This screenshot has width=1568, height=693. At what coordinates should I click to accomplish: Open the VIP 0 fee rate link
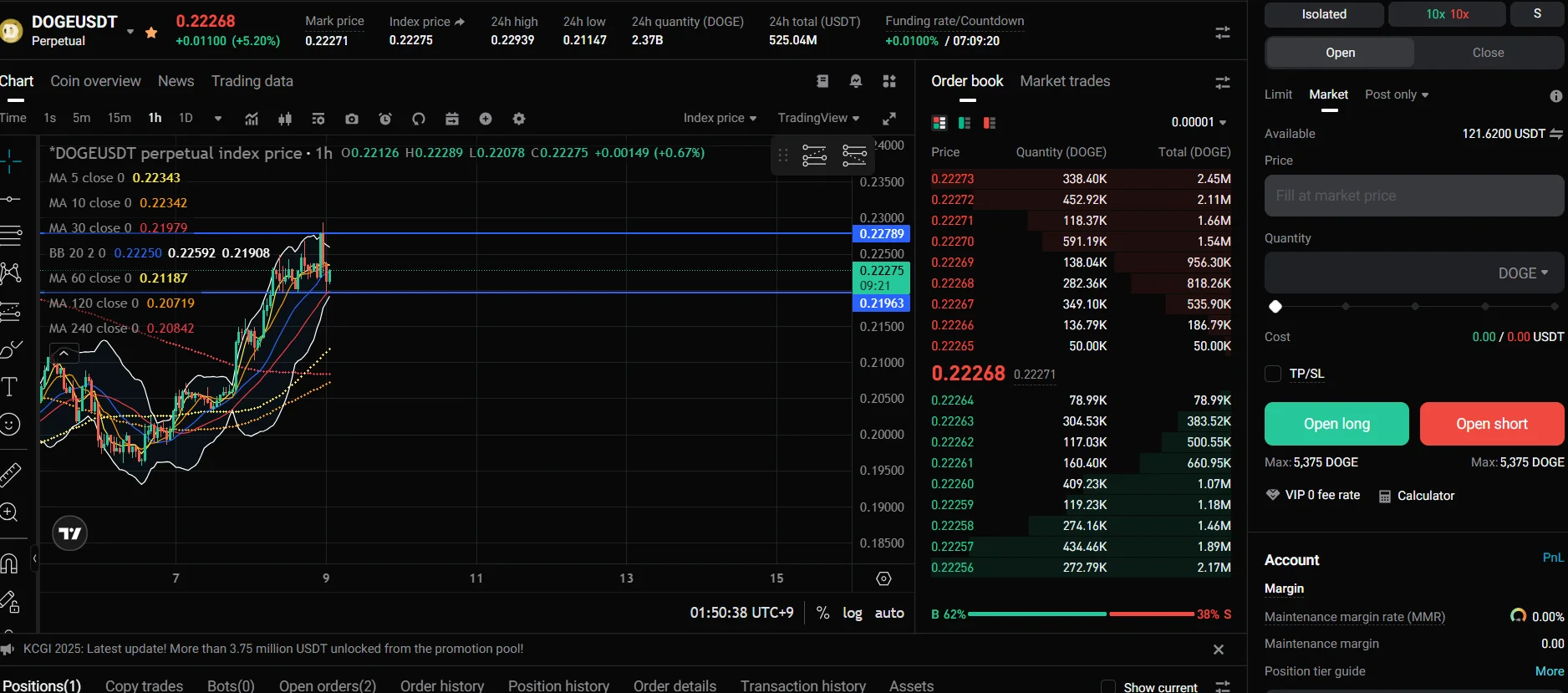tap(1313, 495)
